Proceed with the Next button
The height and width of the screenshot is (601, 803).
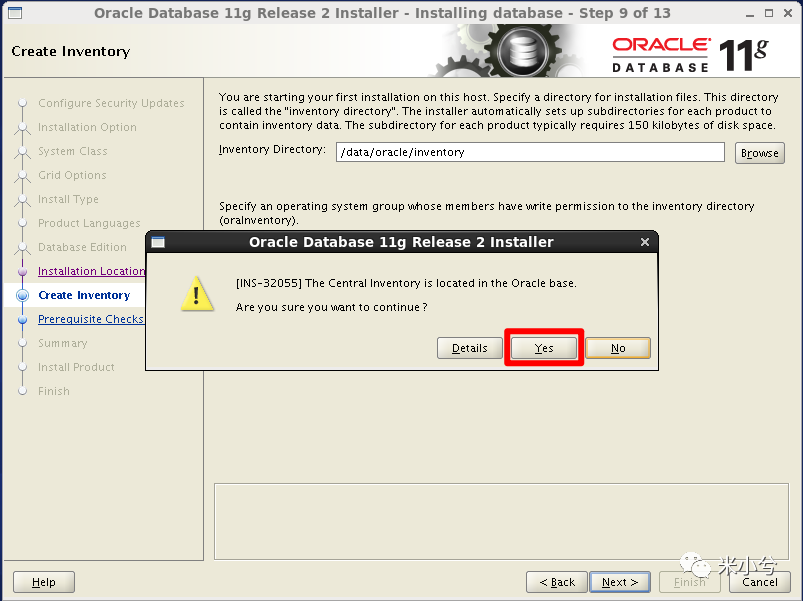tap(620, 582)
